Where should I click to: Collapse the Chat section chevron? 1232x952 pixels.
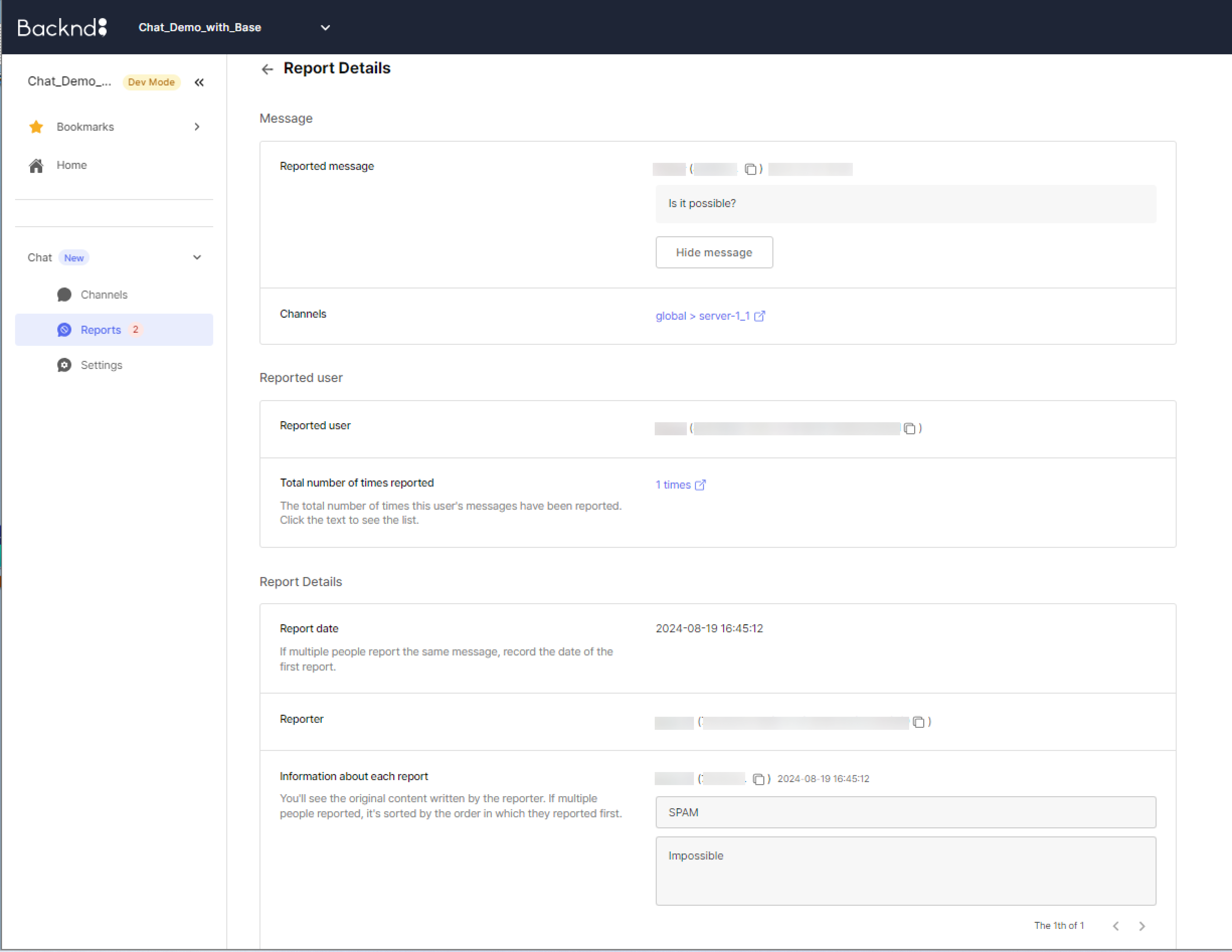[x=197, y=257]
